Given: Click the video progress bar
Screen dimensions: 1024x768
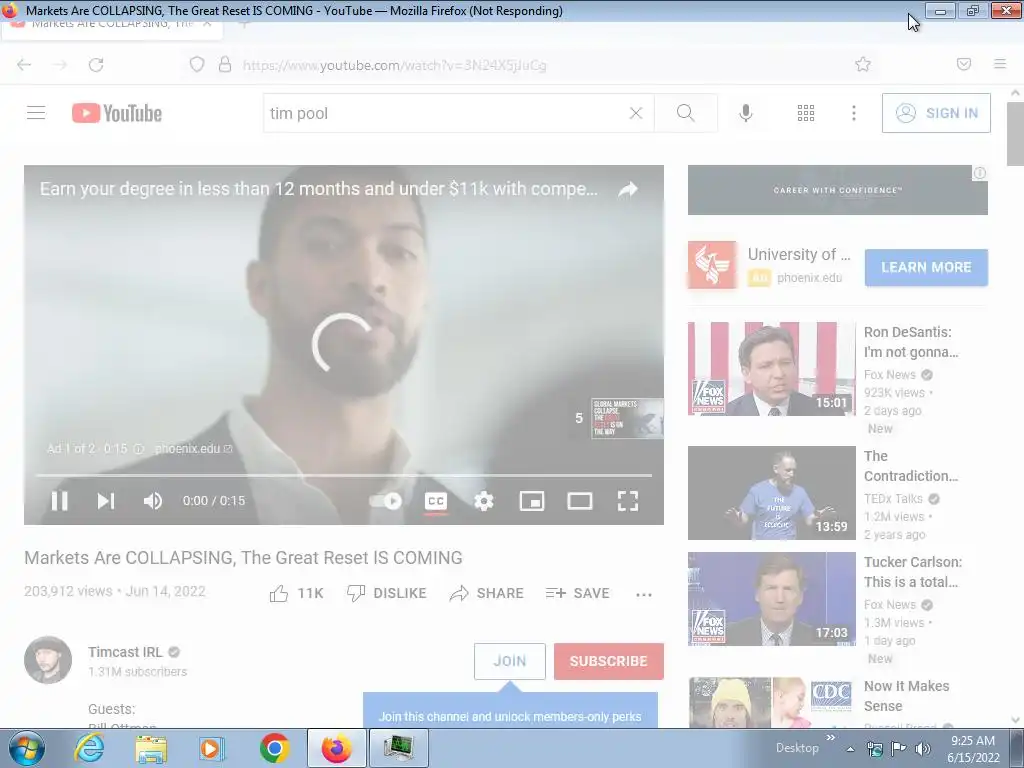Looking at the screenshot, I should point(344,475).
